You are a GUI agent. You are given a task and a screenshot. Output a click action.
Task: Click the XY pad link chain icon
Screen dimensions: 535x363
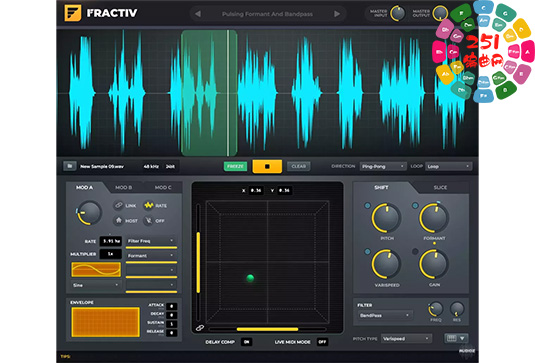pyautogui.click(x=200, y=328)
